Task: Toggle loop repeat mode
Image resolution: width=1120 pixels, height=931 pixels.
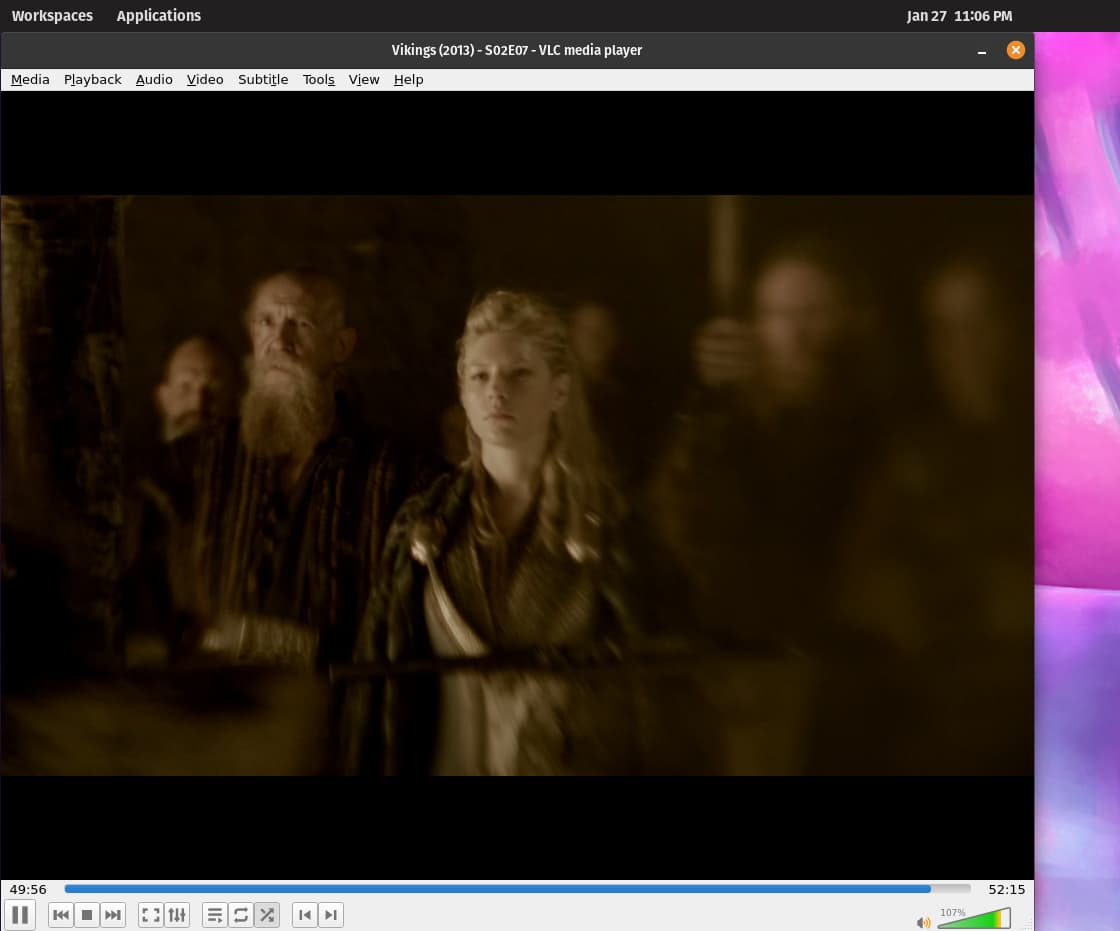Action: 241,915
